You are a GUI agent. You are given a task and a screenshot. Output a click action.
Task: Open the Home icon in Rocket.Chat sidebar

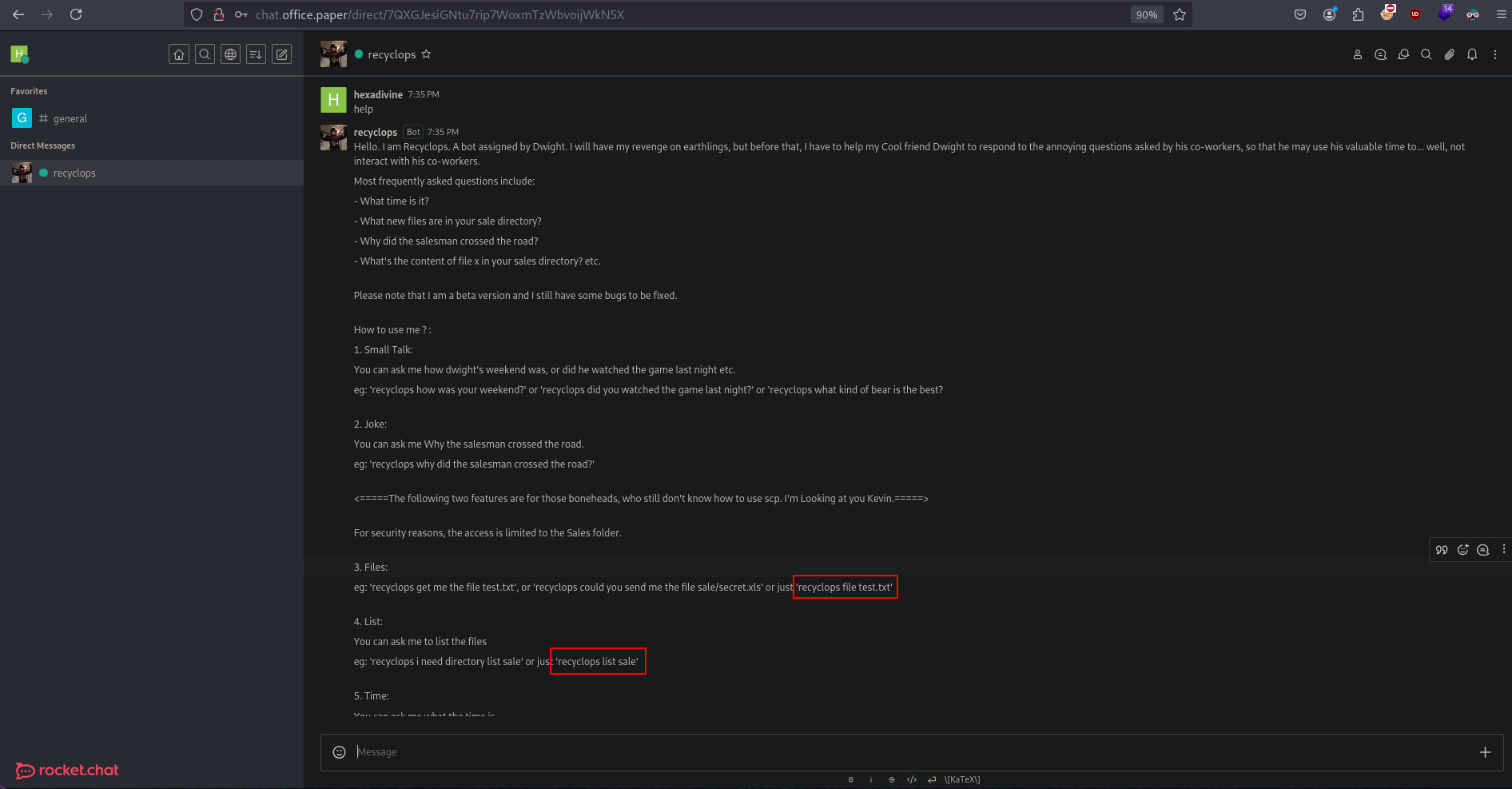179,54
